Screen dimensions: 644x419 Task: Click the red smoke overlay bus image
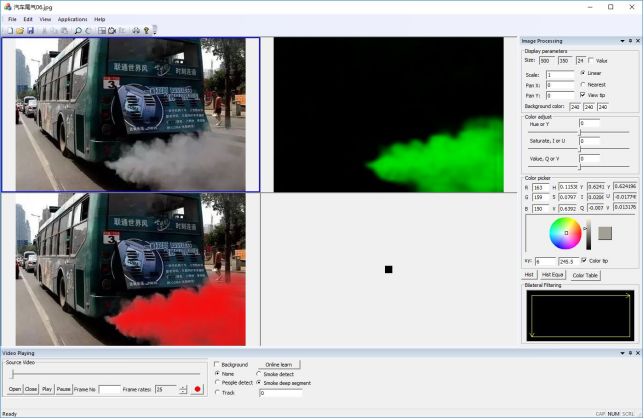(131, 269)
